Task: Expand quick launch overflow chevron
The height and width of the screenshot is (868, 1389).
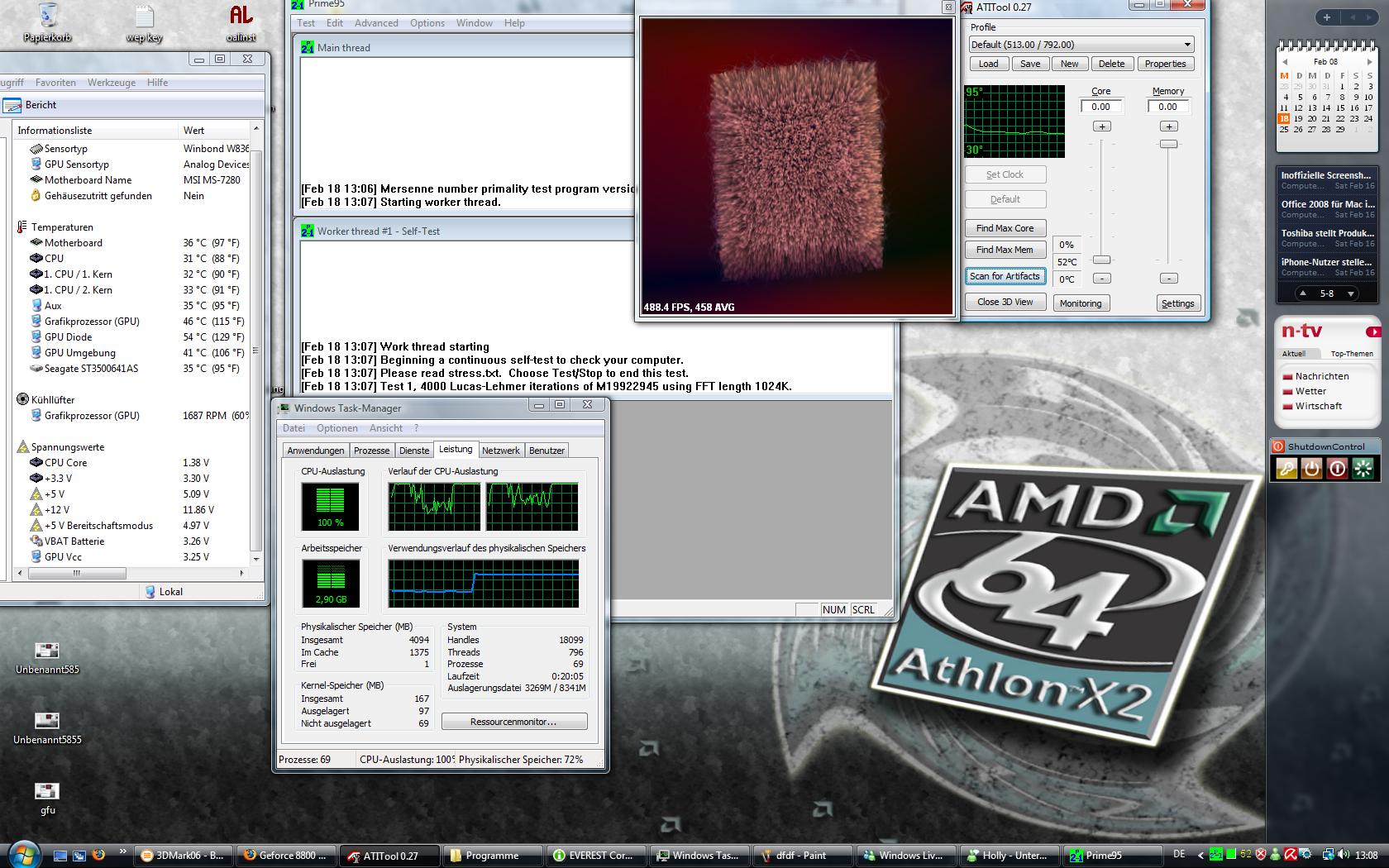Action: tap(122, 851)
